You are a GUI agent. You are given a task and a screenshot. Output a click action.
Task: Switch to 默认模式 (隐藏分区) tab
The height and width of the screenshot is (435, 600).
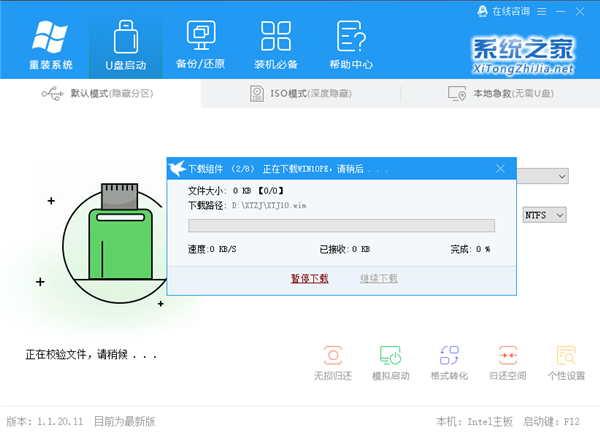[x=100, y=93]
